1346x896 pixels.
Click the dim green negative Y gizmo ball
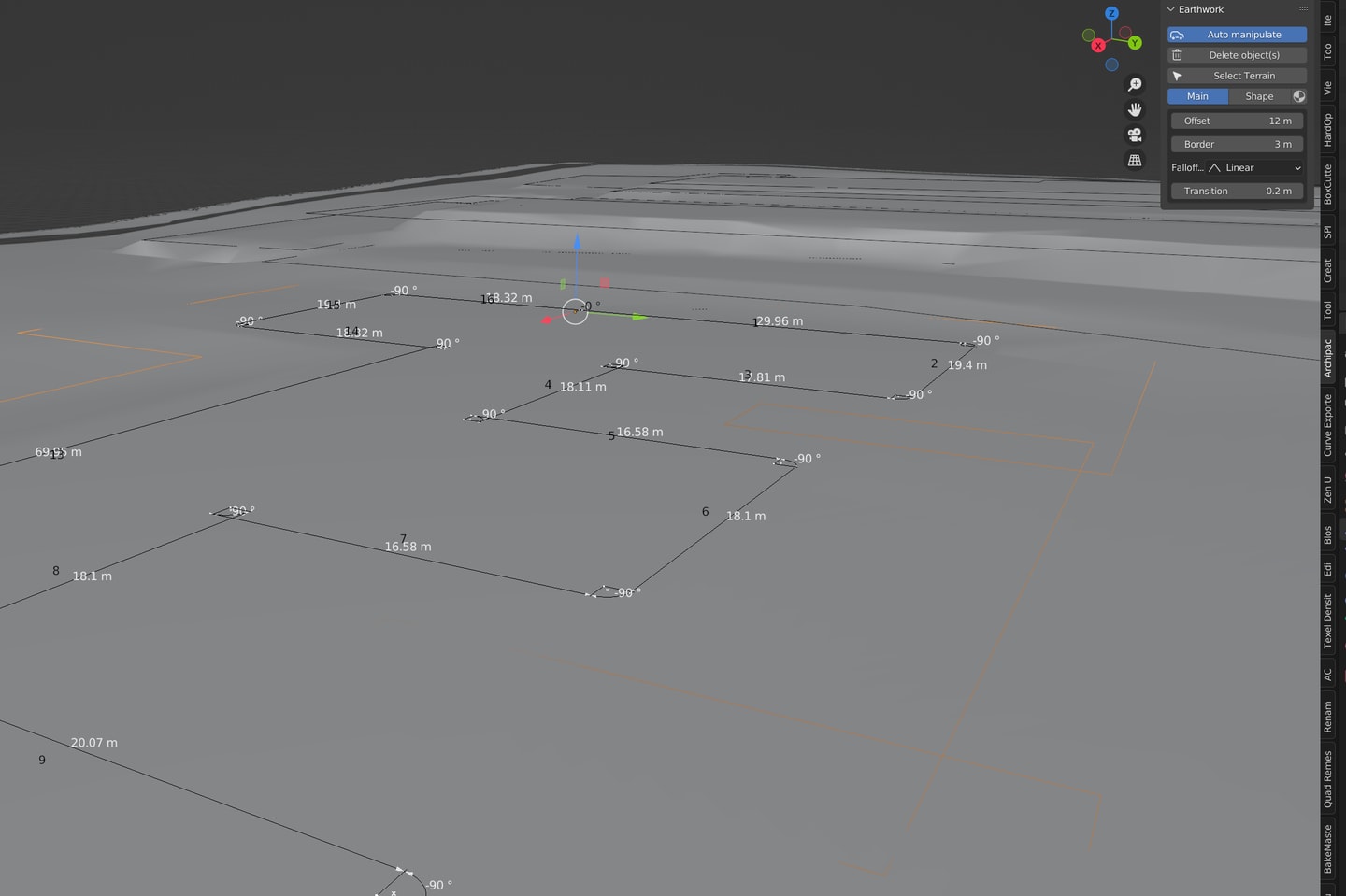(x=1088, y=36)
